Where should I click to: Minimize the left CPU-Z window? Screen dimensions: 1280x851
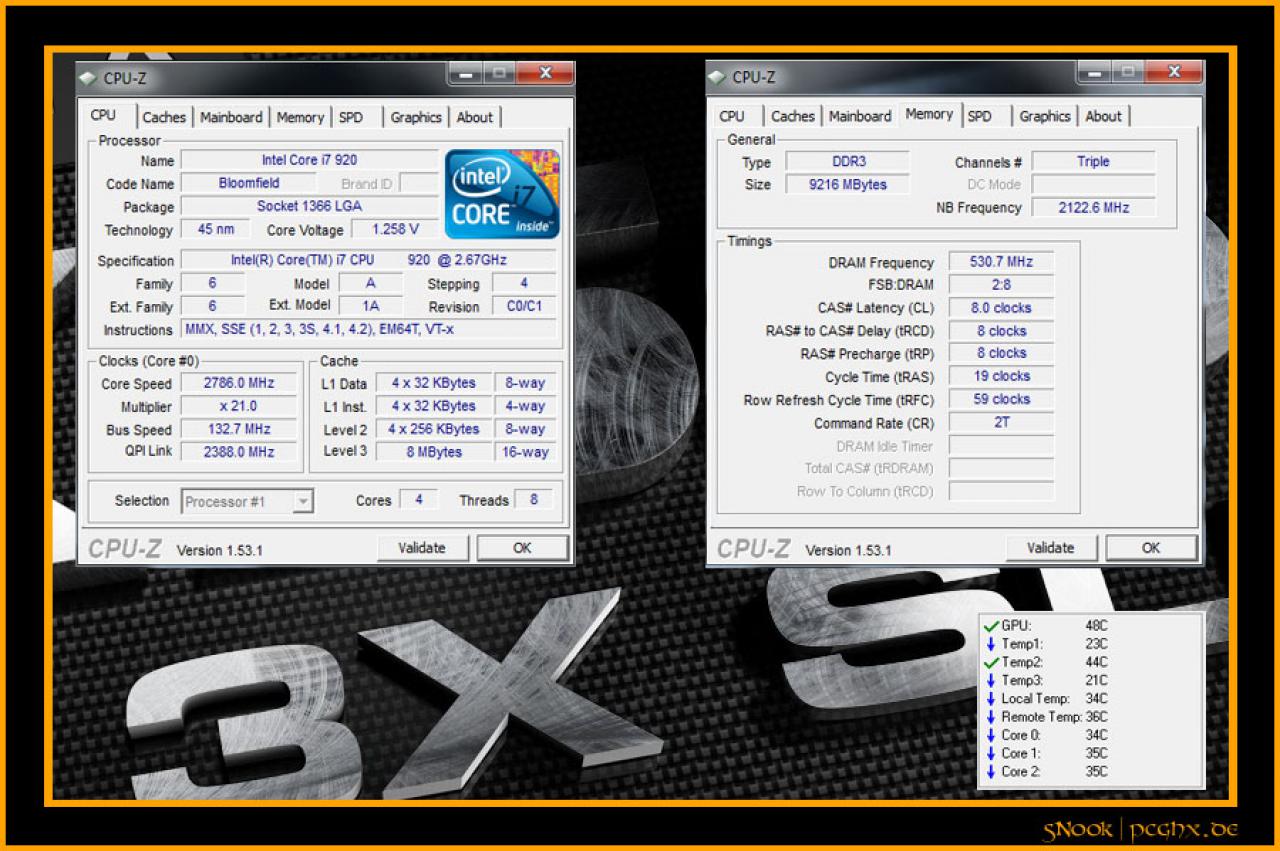[464, 73]
